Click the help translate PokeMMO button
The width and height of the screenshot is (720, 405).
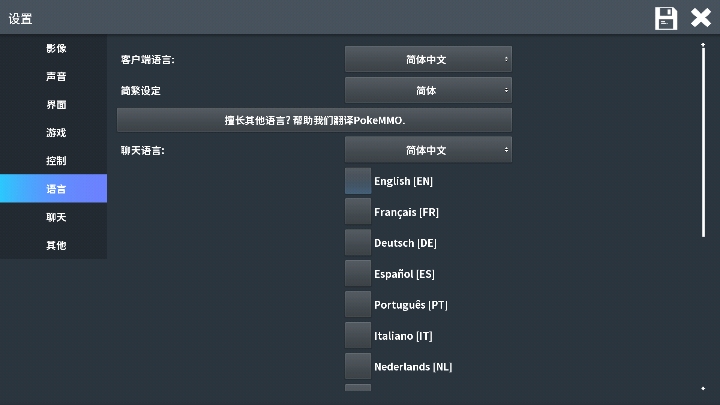coord(314,120)
